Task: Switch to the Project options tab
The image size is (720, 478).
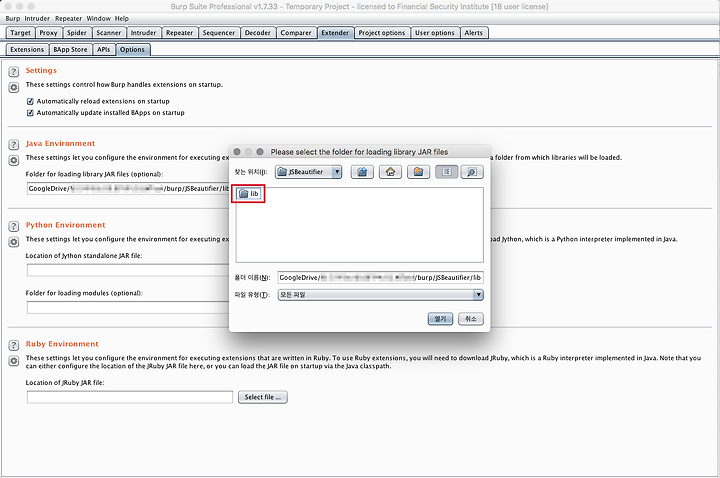Action: [382, 33]
